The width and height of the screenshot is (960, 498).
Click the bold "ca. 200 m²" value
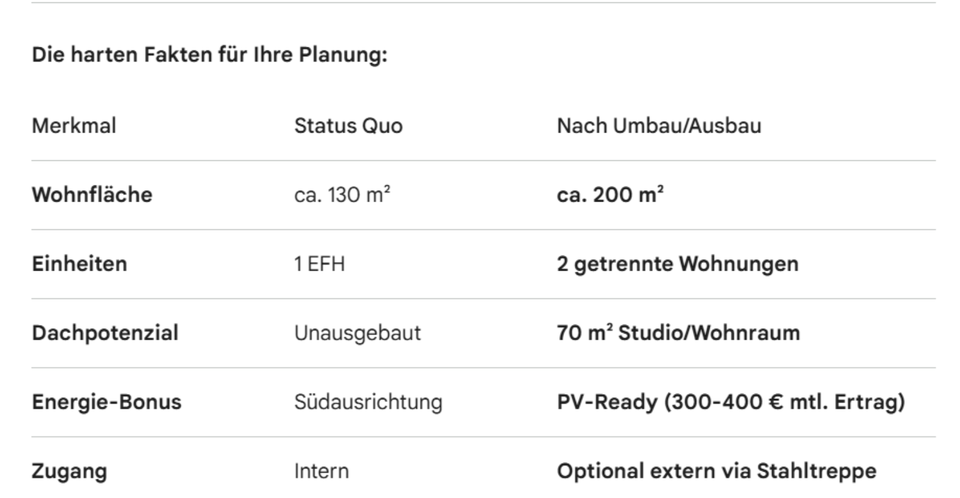pos(610,195)
